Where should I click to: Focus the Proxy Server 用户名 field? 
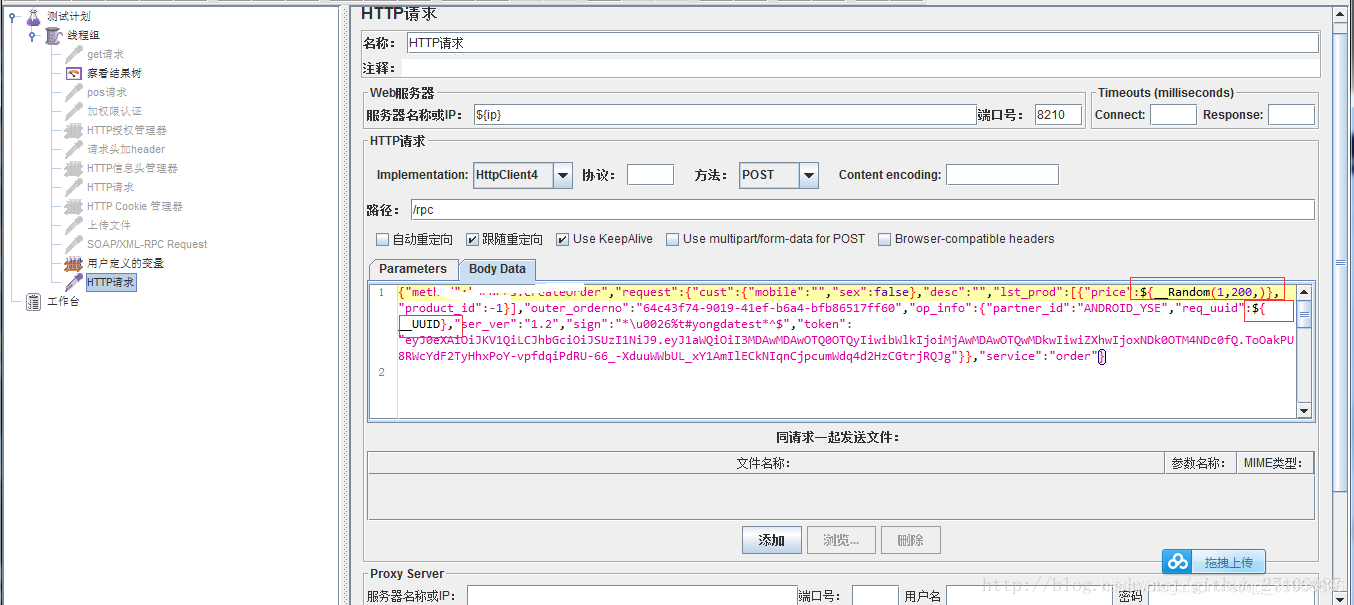[1030, 596]
